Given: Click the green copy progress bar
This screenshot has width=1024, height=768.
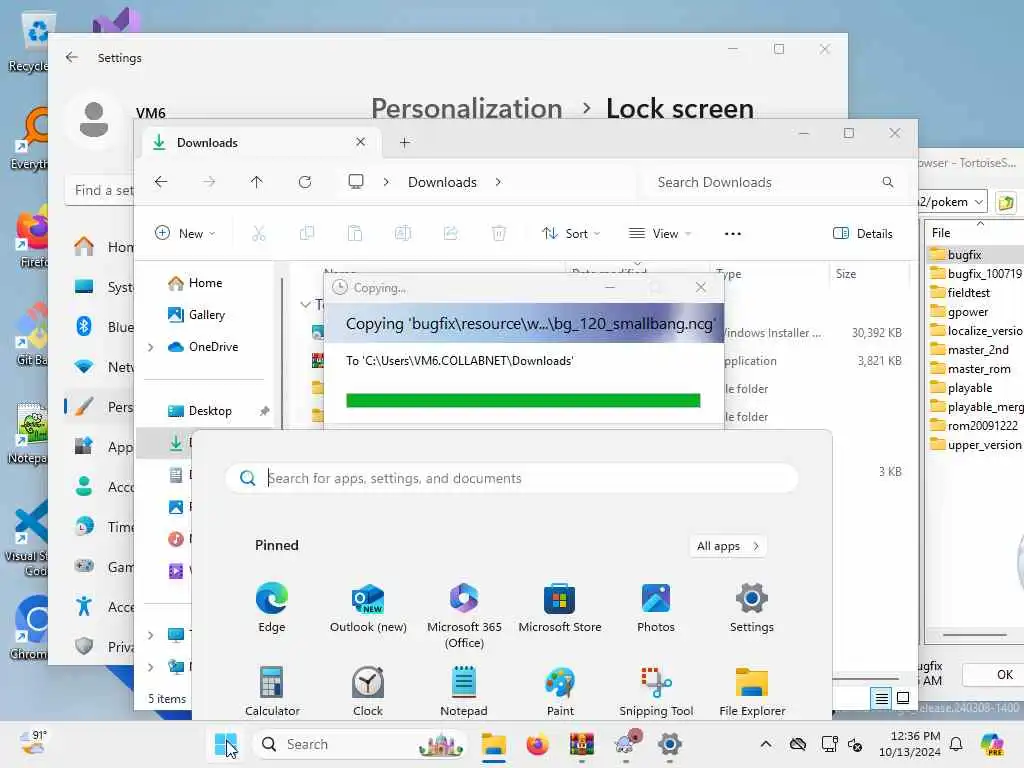Looking at the screenshot, I should tap(523, 400).
